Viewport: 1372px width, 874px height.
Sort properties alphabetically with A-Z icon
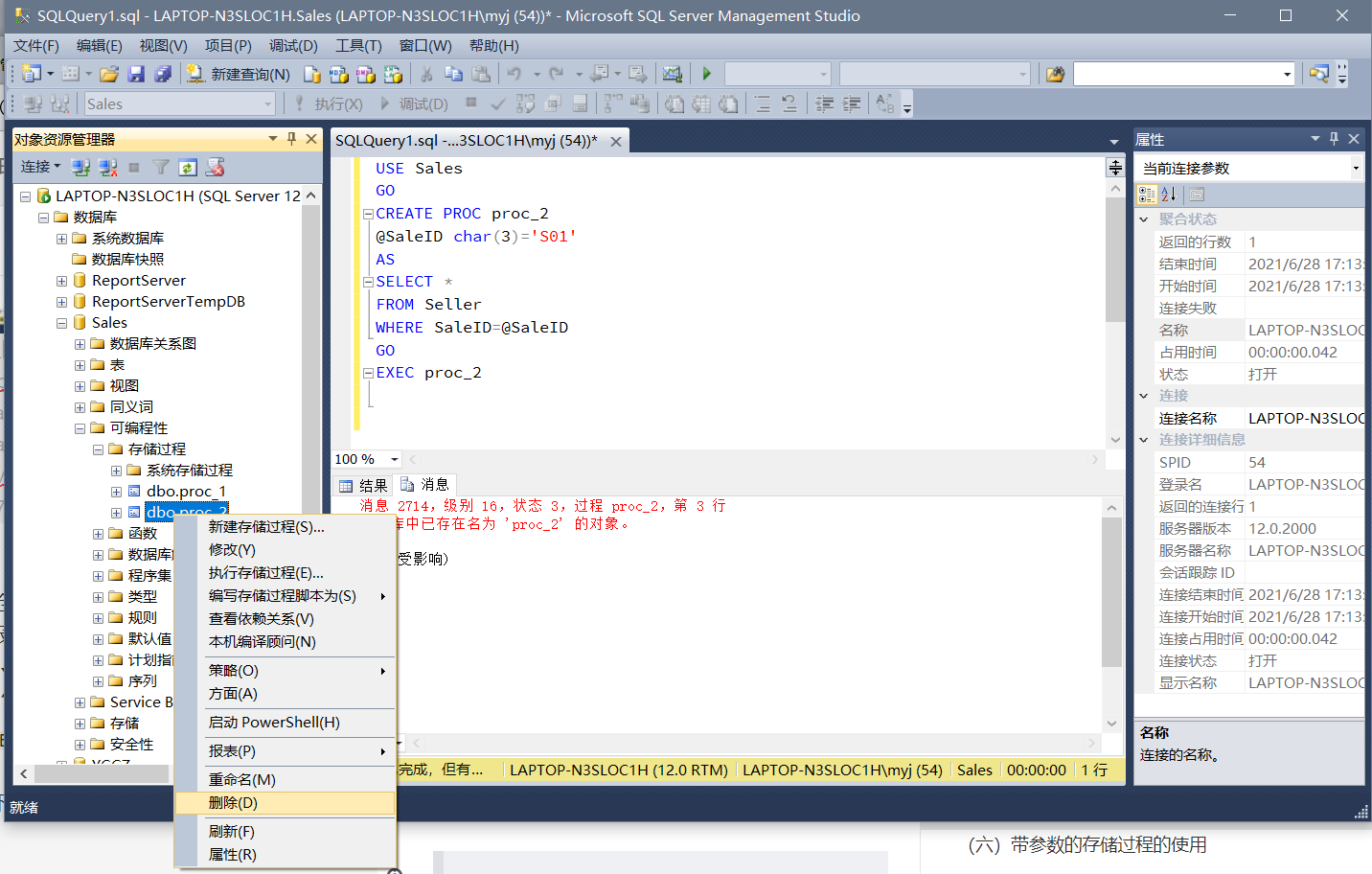[x=1168, y=195]
